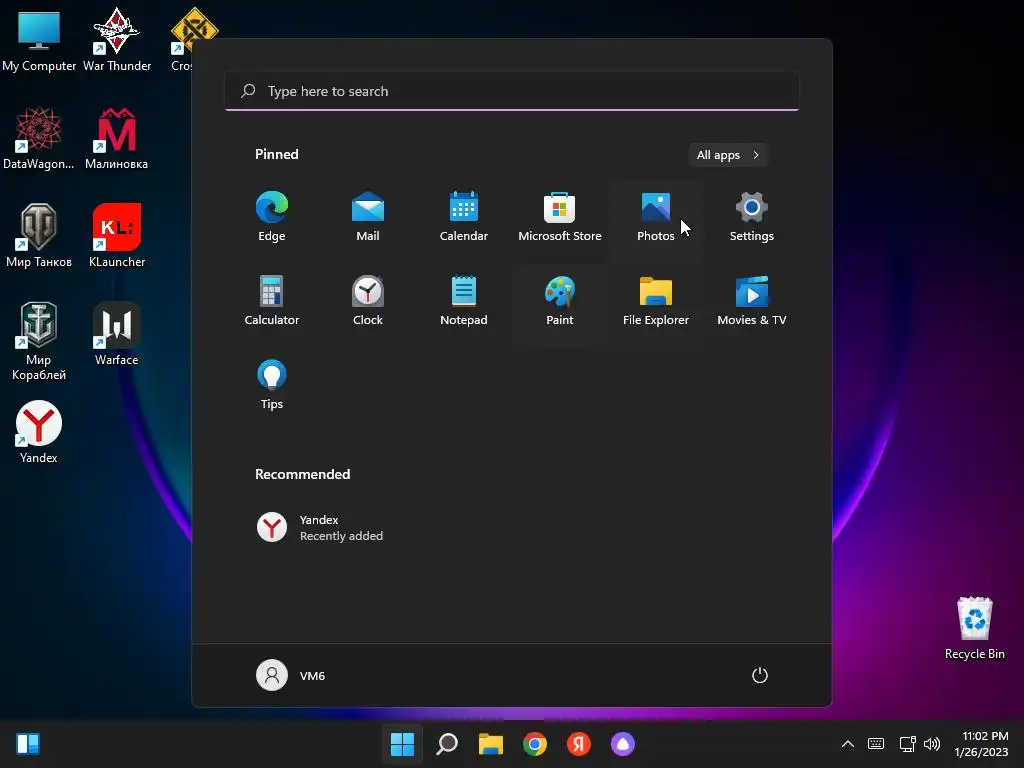The height and width of the screenshot is (768, 1024).
Task: Select the Recycle Bin icon
Action: coord(974,628)
